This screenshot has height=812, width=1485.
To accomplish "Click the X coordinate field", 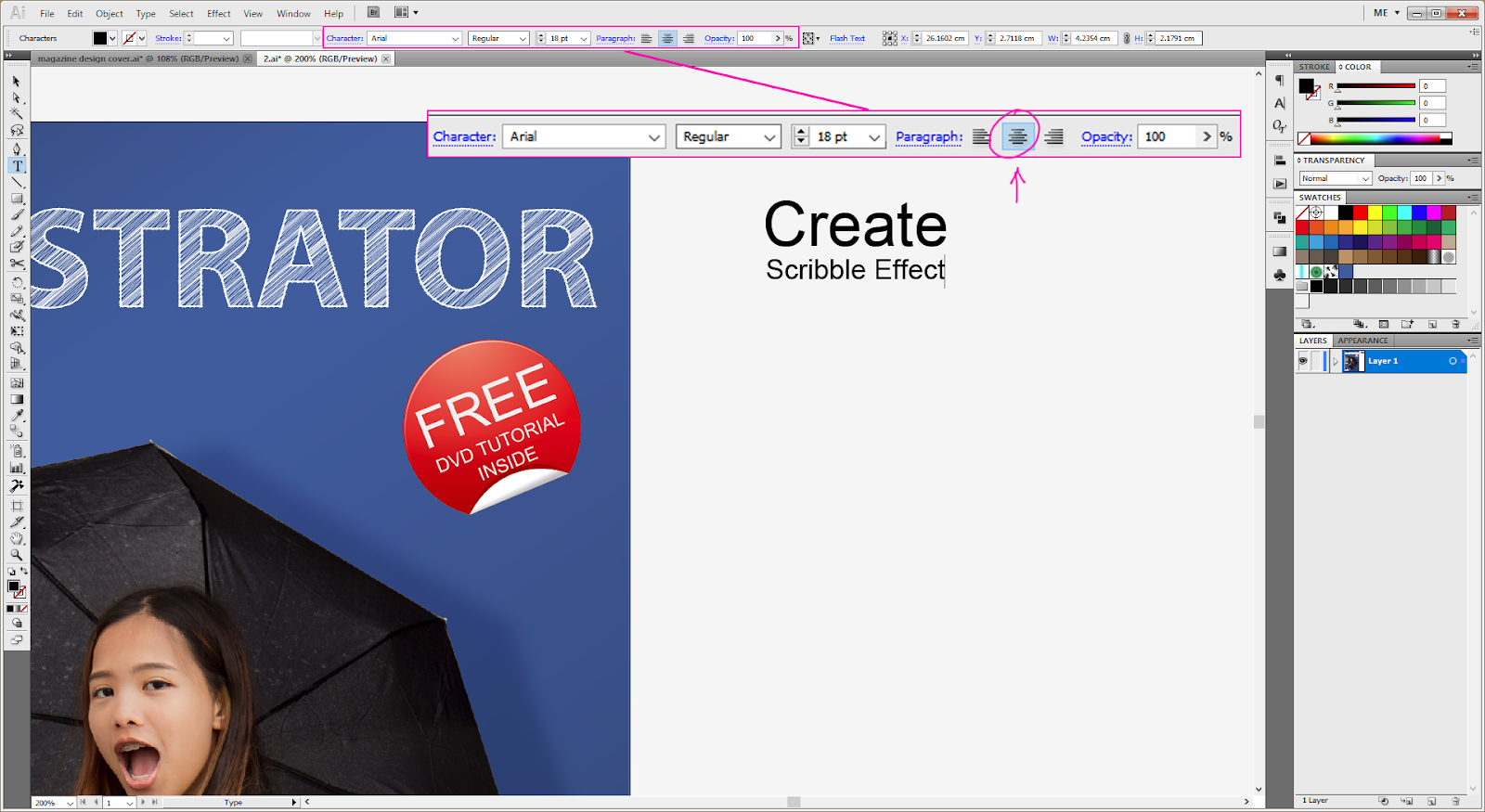I will [946, 39].
